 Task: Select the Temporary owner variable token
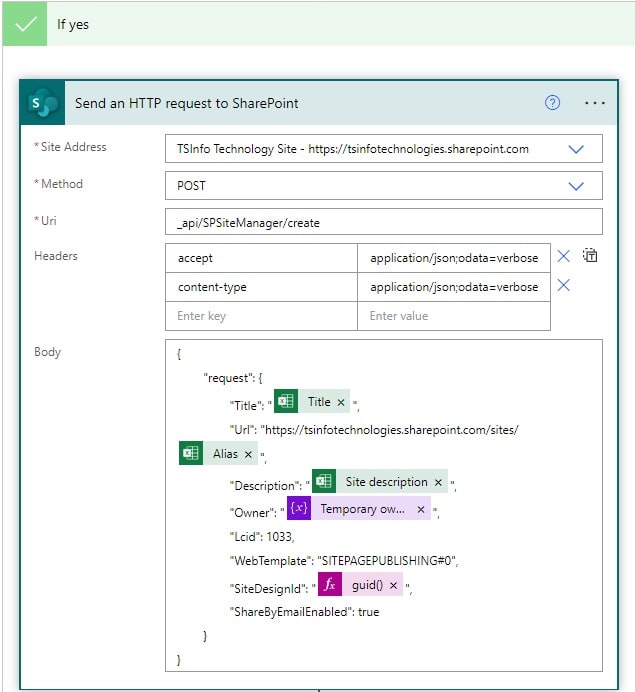pyautogui.click(x=359, y=508)
